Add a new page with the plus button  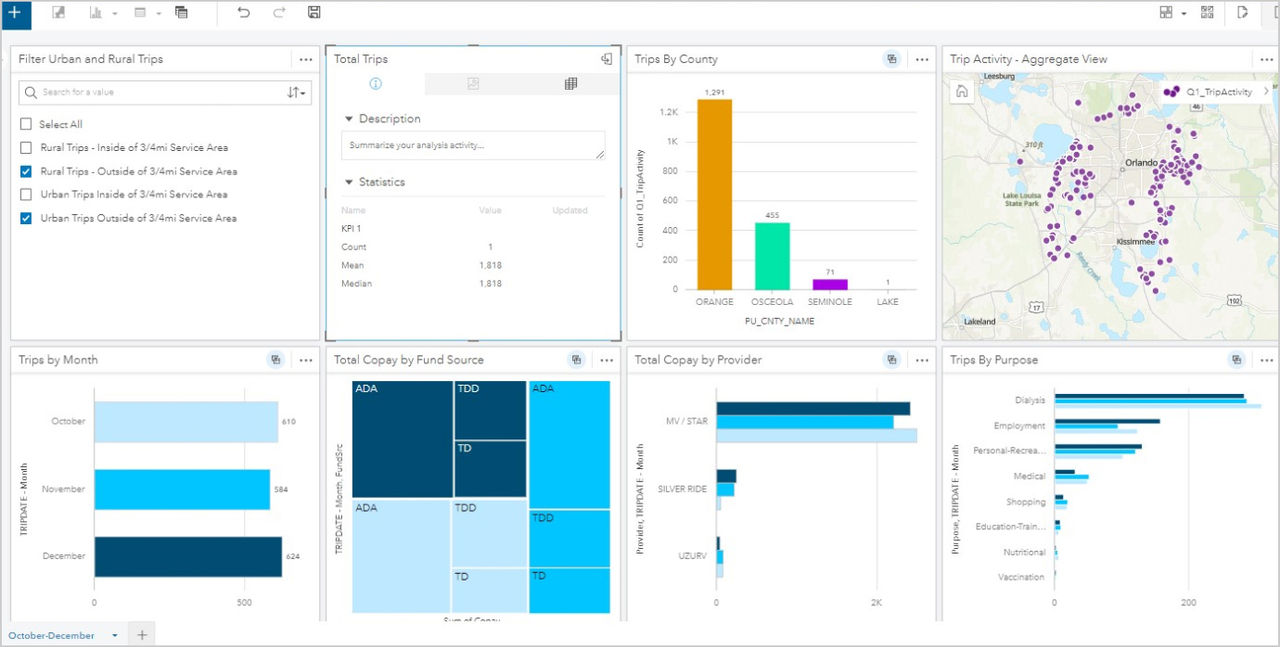(142, 635)
